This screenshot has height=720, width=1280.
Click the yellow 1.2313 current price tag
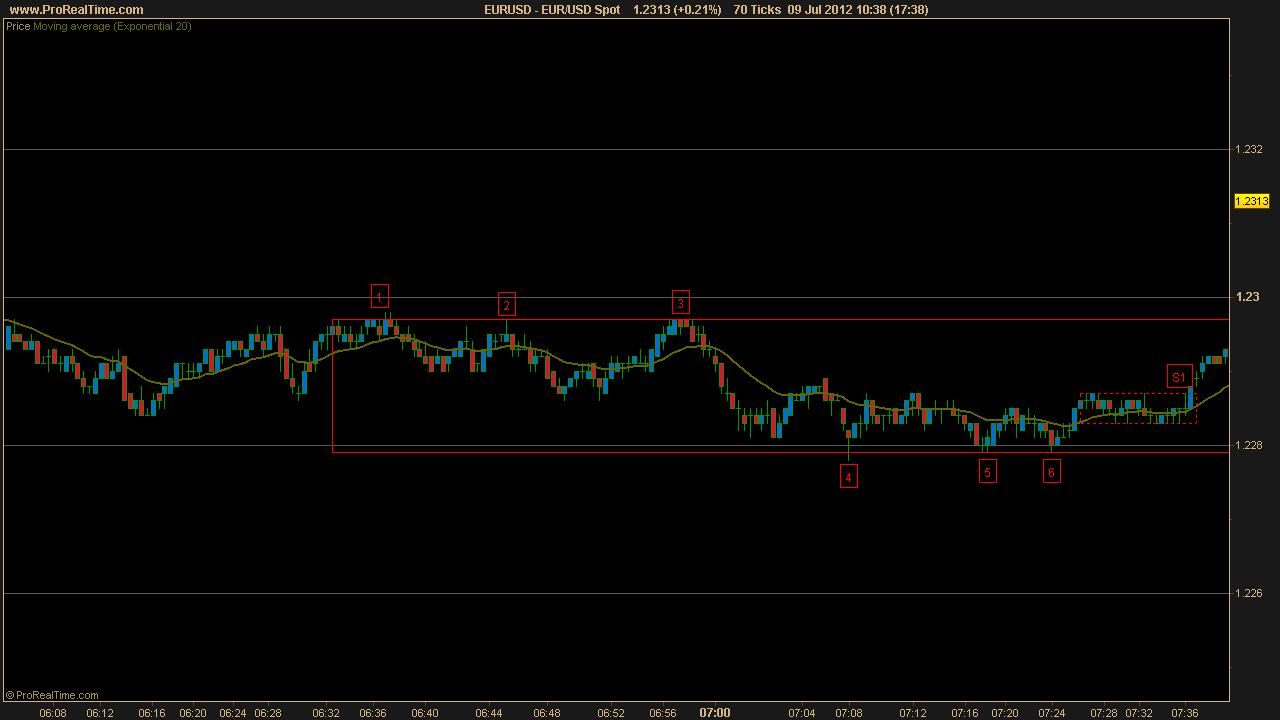(x=1252, y=201)
